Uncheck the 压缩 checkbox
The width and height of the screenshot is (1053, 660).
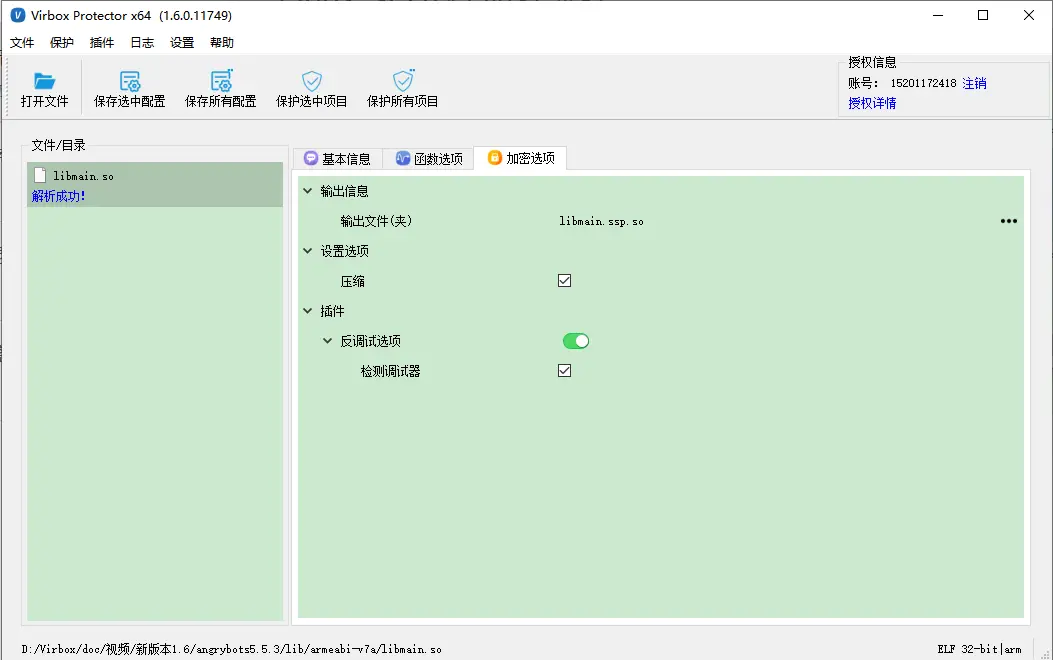564,281
